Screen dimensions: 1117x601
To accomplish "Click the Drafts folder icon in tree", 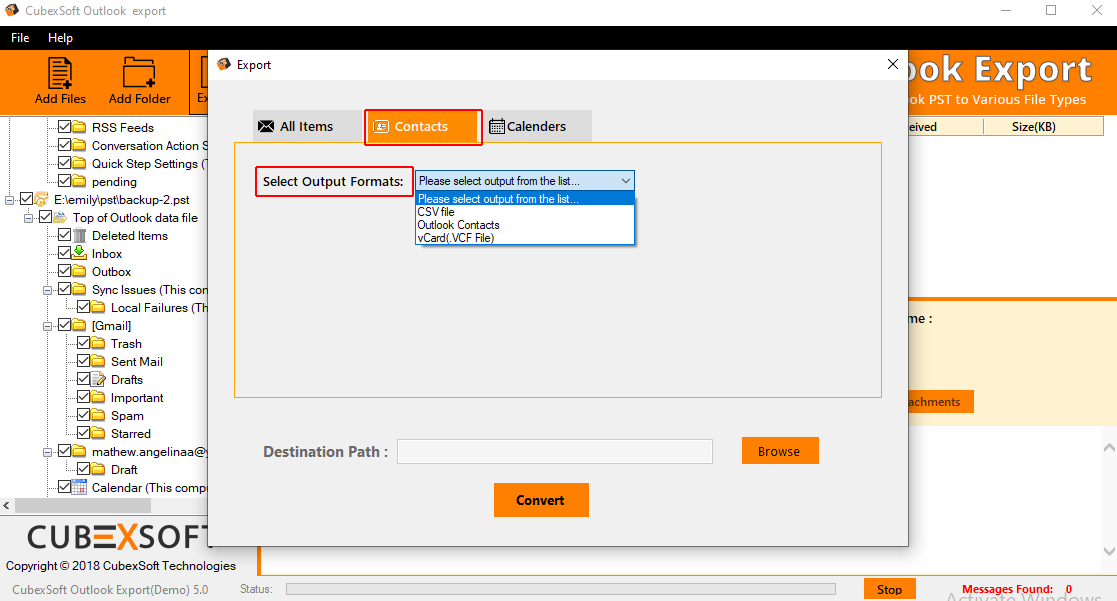I will click(98, 380).
